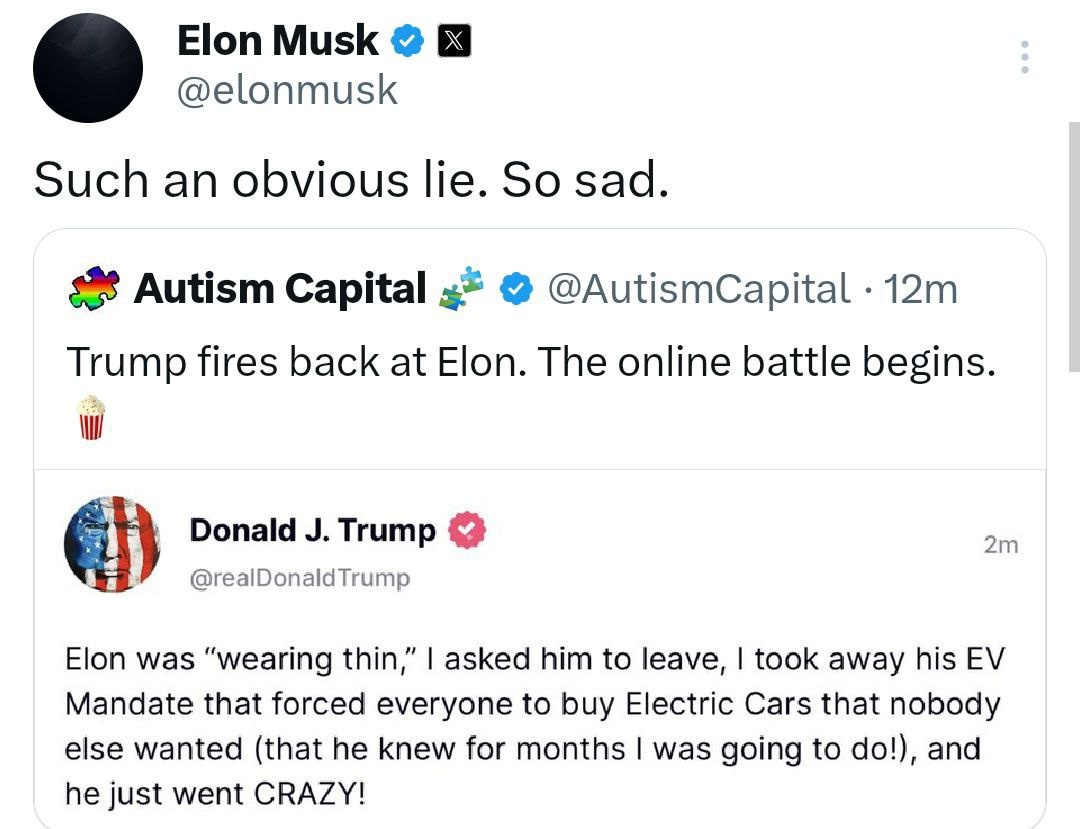Open Donald J. Trump's flag avatar

[111, 545]
